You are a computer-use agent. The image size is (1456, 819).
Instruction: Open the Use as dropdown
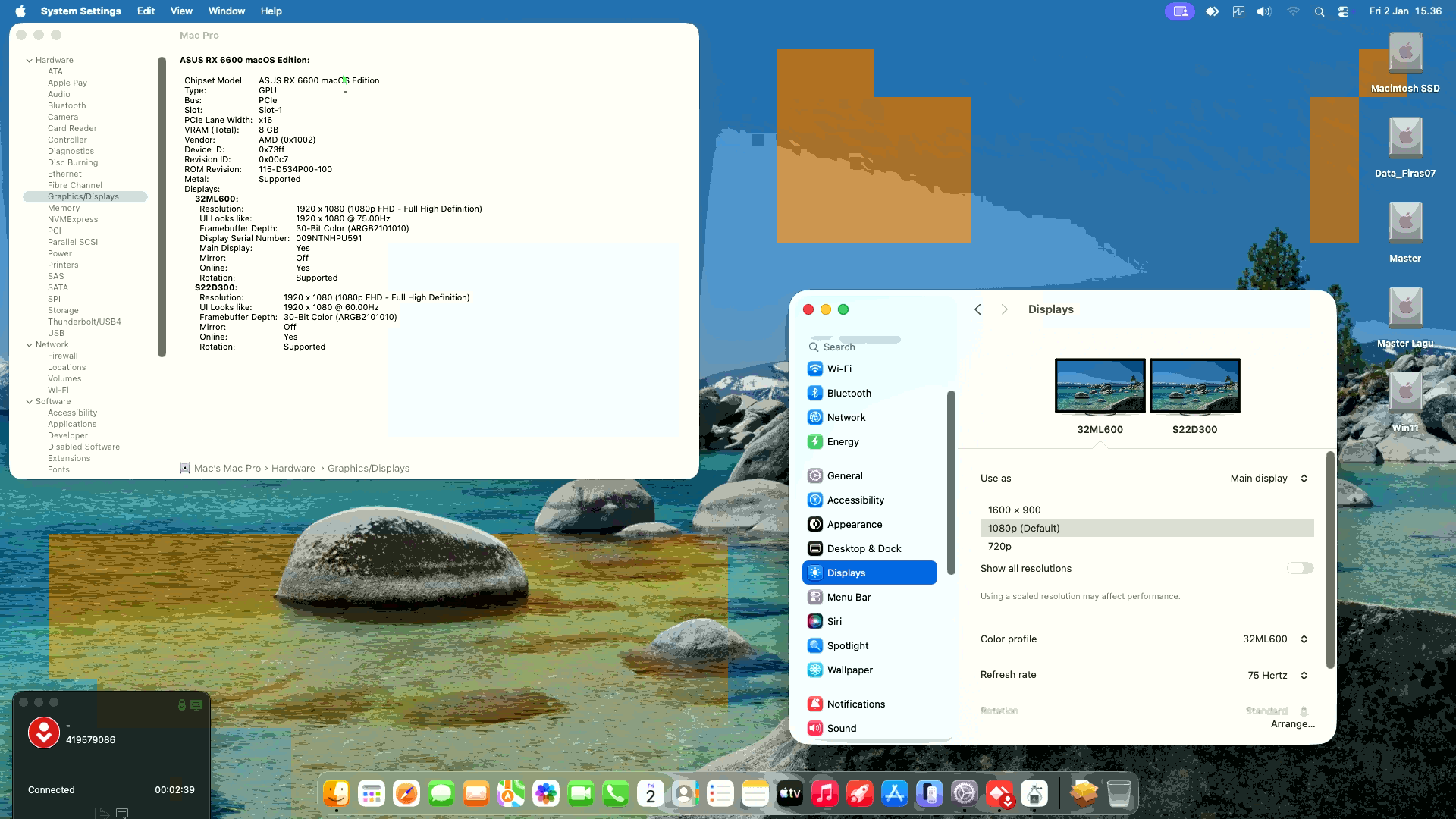point(1269,479)
